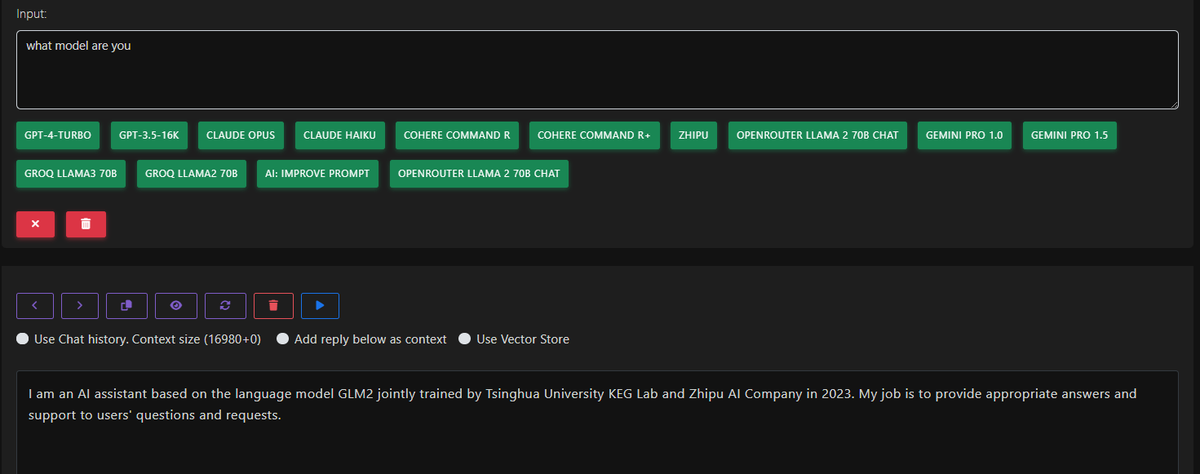
Task: Delete reply via outlined trash icon by play
Action: point(273,304)
